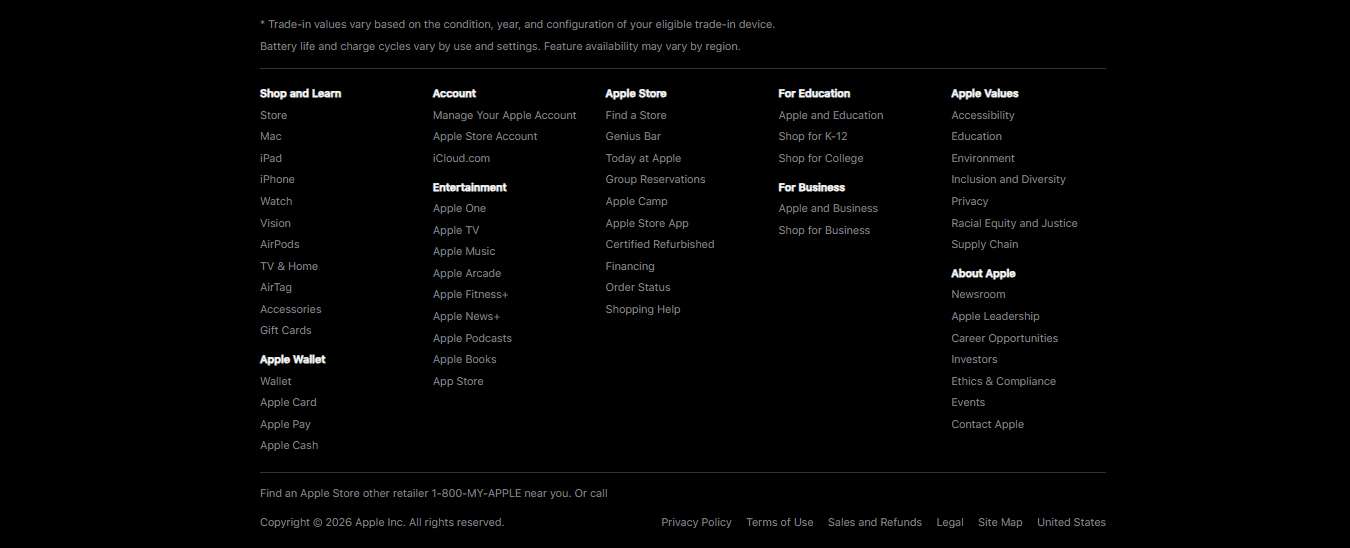Visit the iCloud.com link
Viewport: 1350px width, 548px height.
[461, 158]
